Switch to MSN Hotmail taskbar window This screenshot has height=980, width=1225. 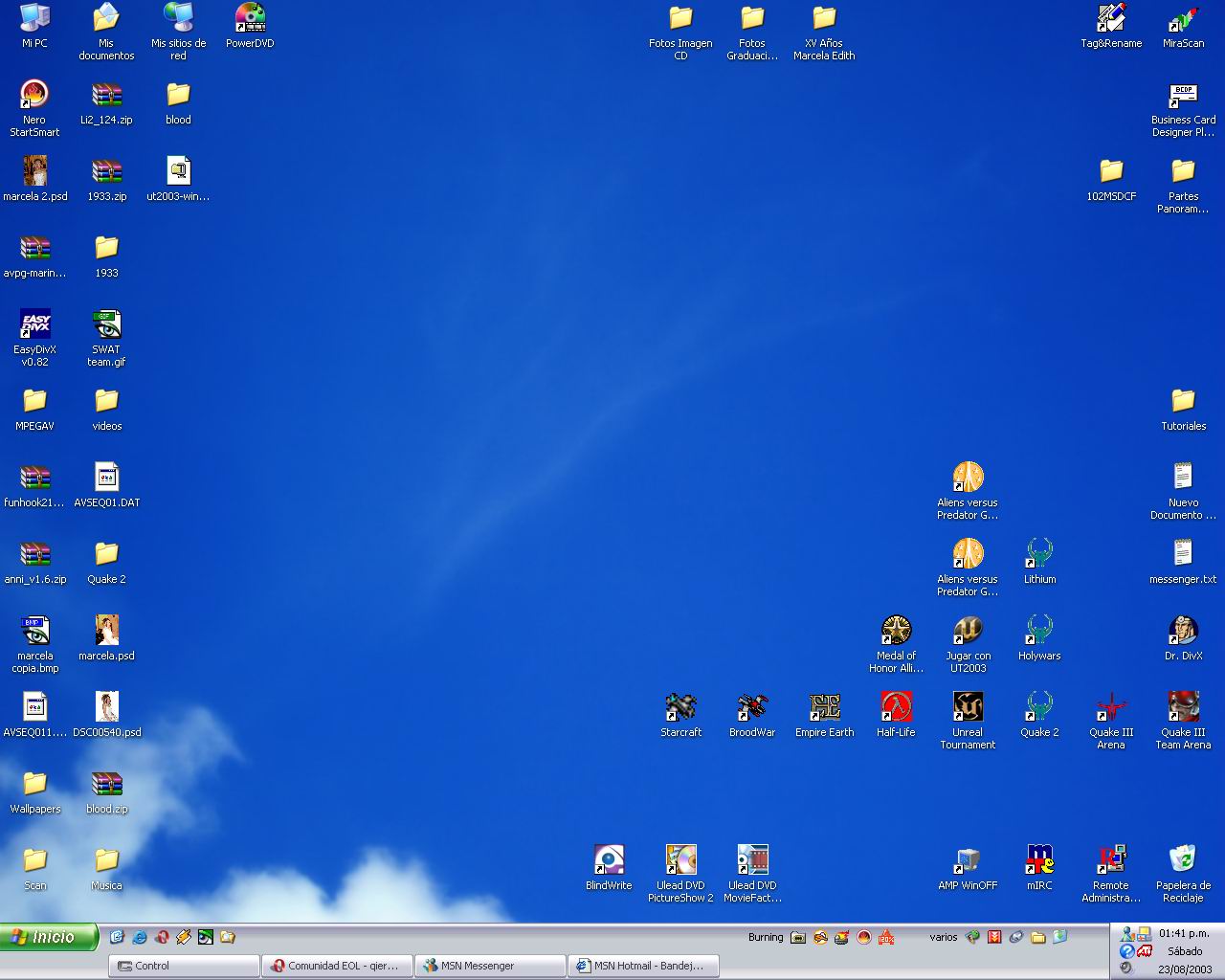[643, 966]
